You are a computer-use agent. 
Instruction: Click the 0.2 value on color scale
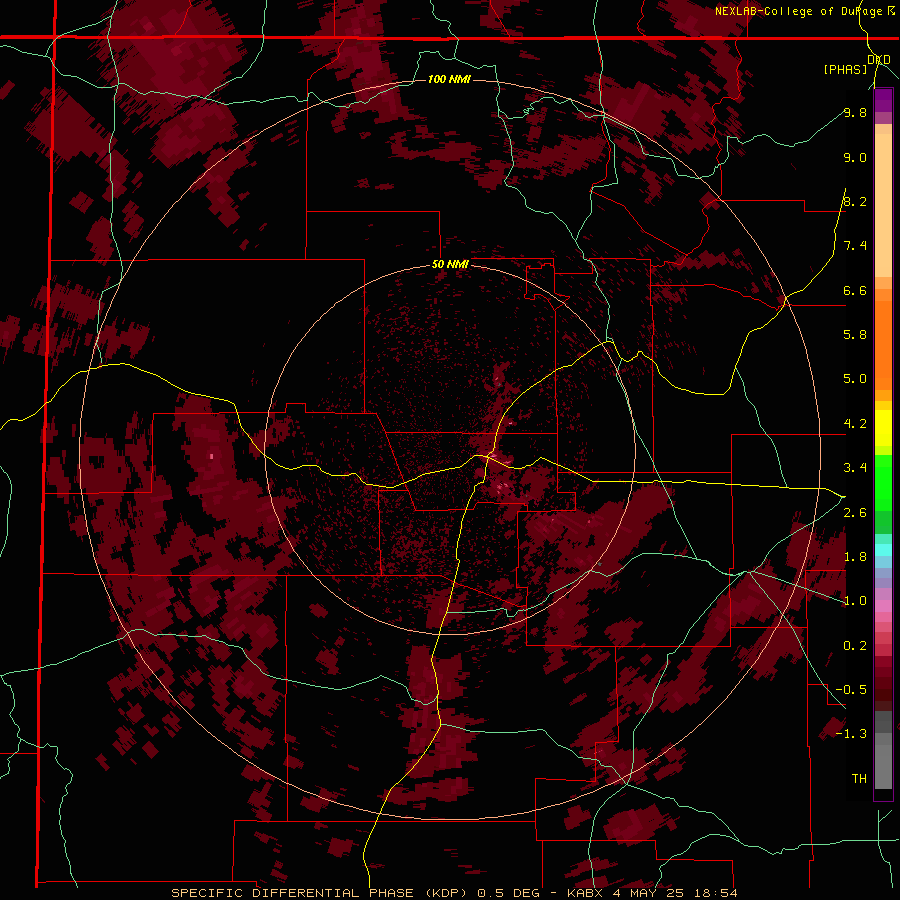tap(855, 646)
